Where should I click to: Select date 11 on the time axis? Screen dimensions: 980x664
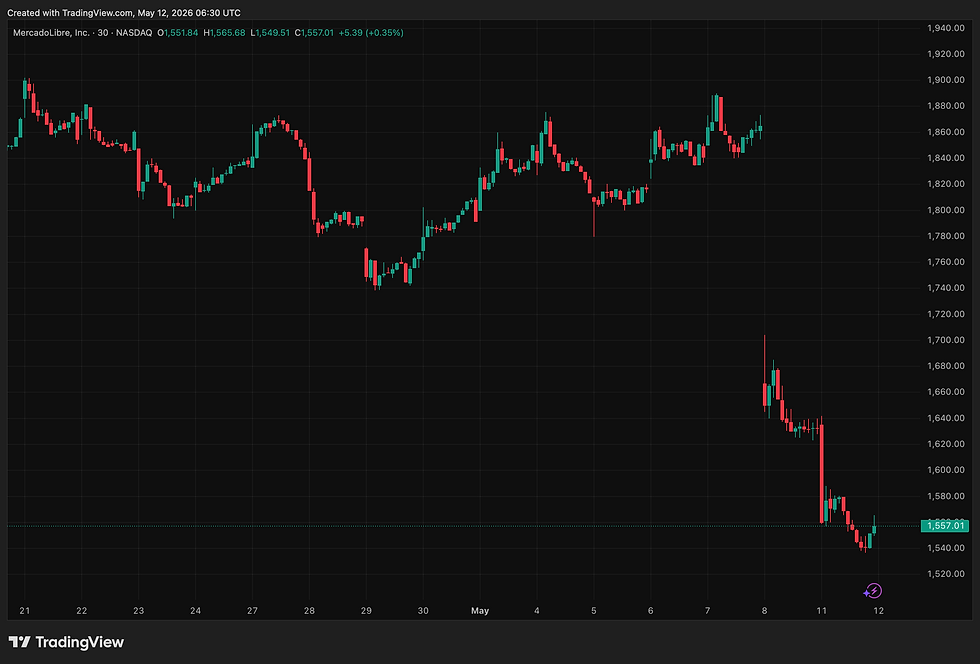pyautogui.click(x=821, y=611)
